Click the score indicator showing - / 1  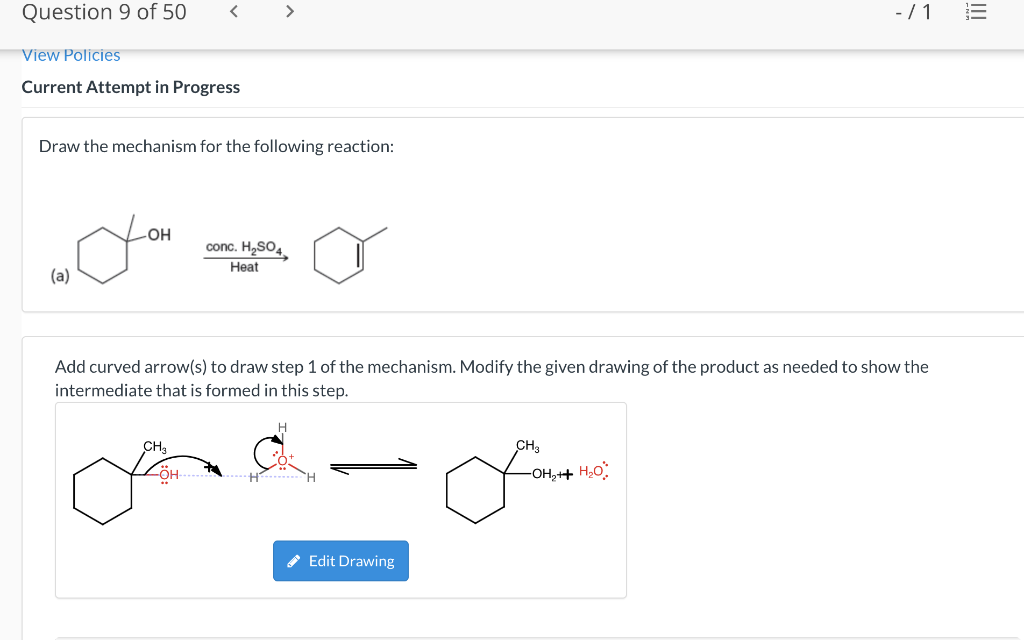coord(914,11)
